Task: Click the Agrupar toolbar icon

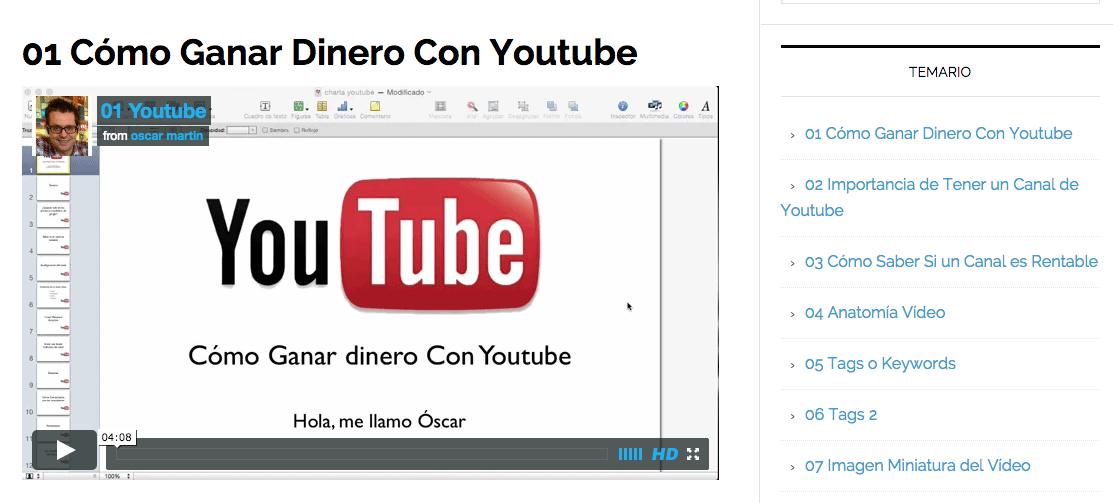Action: click(493, 106)
